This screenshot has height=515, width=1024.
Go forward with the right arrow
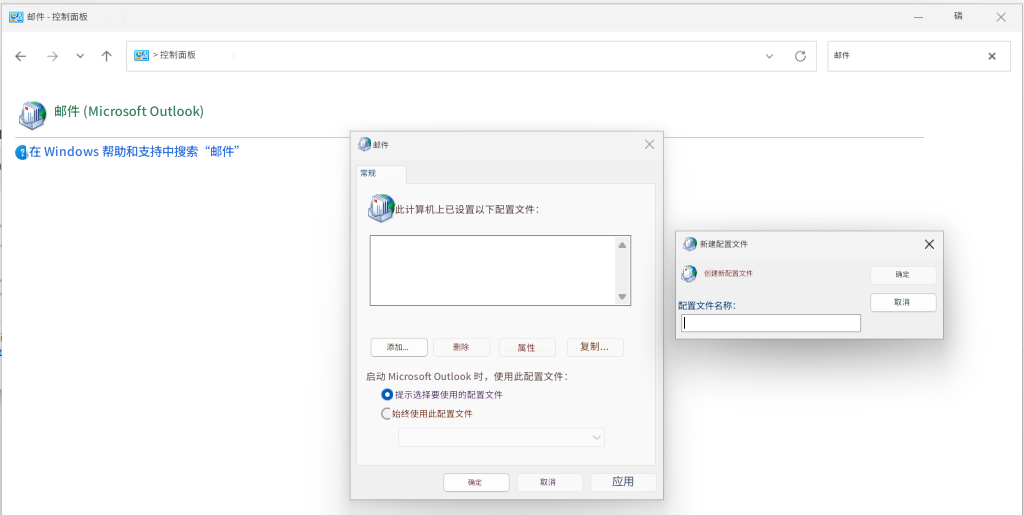[x=52, y=56]
